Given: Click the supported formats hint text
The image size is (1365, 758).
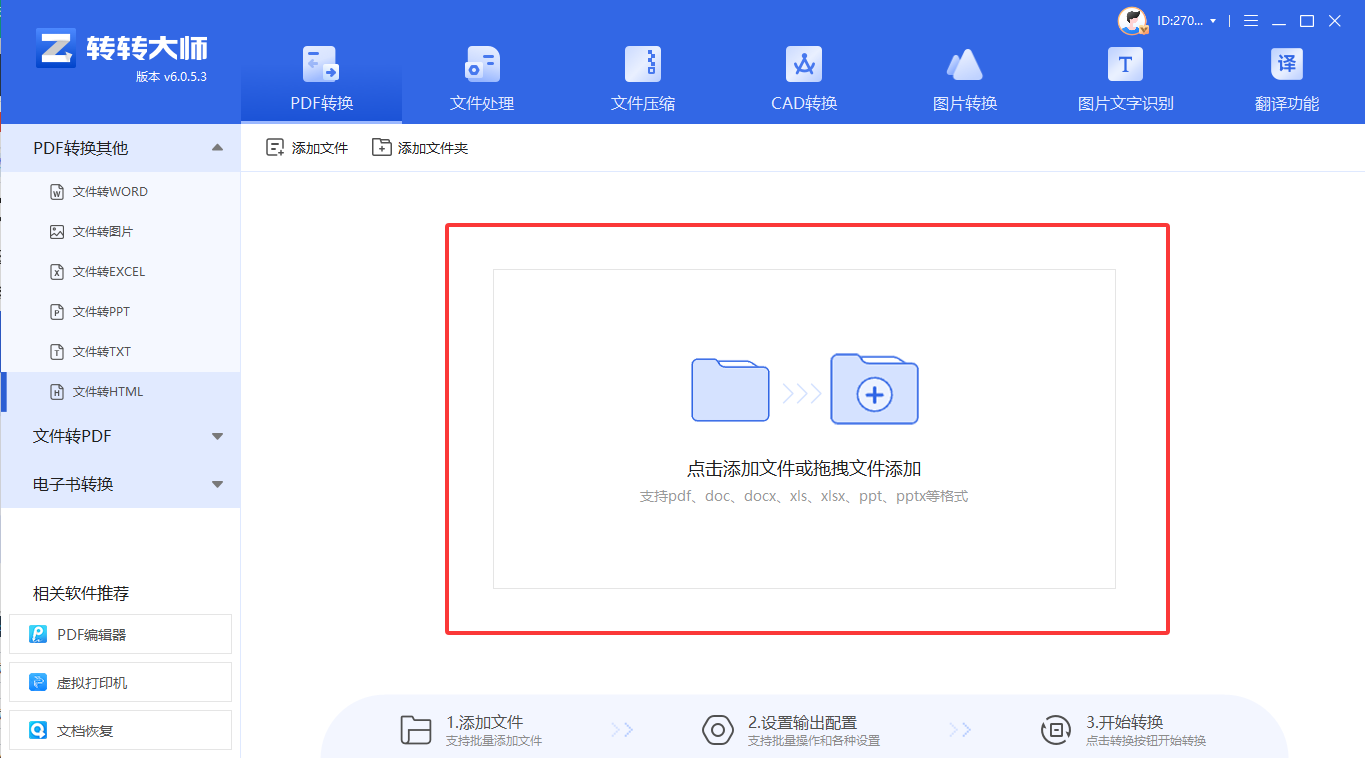Looking at the screenshot, I should pyautogui.click(x=804, y=496).
